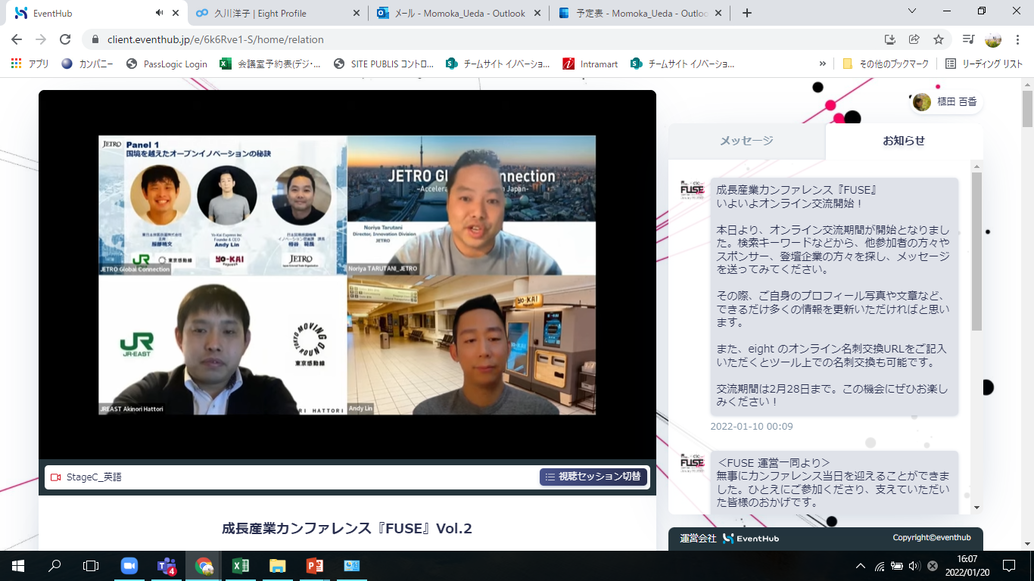Screen dimensions: 1034x581
Task: Open the チームサイト bookmark right after Intramart
Action: click(683, 64)
